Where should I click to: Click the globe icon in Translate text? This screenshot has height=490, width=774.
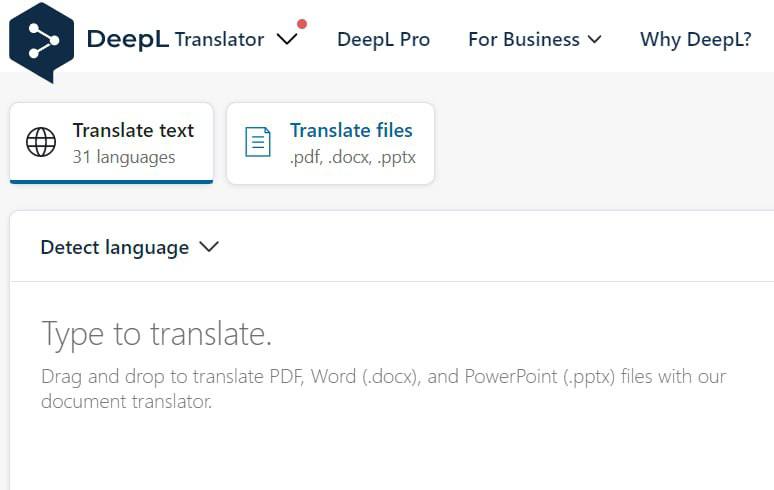point(41,142)
